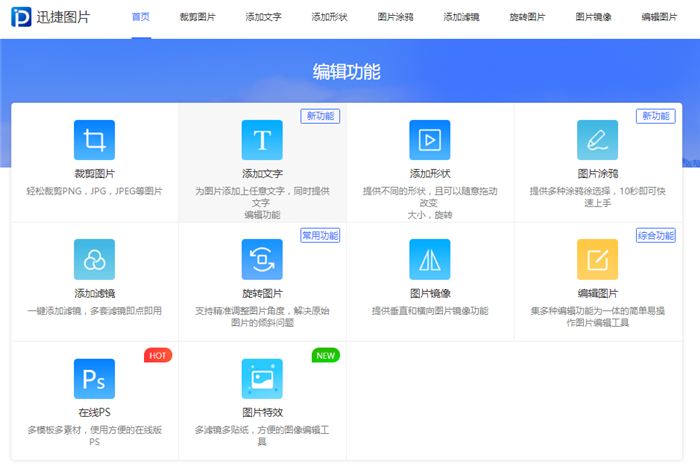The width and height of the screenshot is (700, 468).
Task: Open 旋转图片 from the navigation bar
Action: (x=527, y=17)
